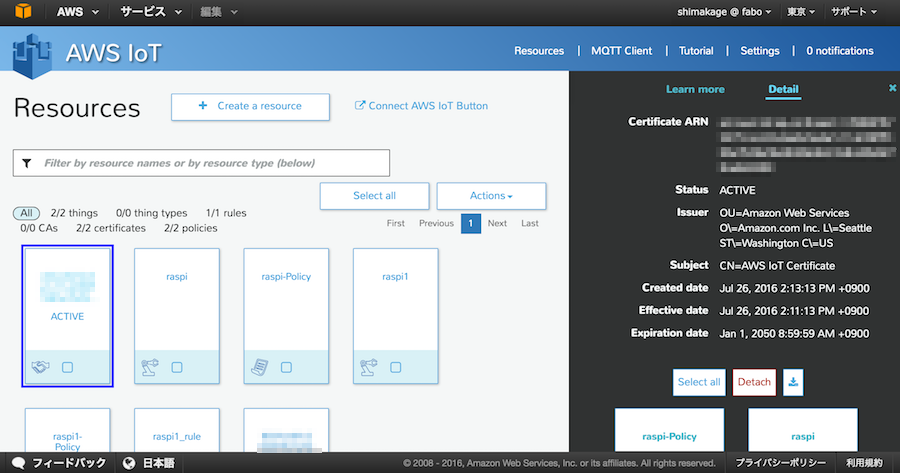The height and width of the screenshot is (473, 900).
Task: Switch to the Learn more tab
Action: coord(695,89)
